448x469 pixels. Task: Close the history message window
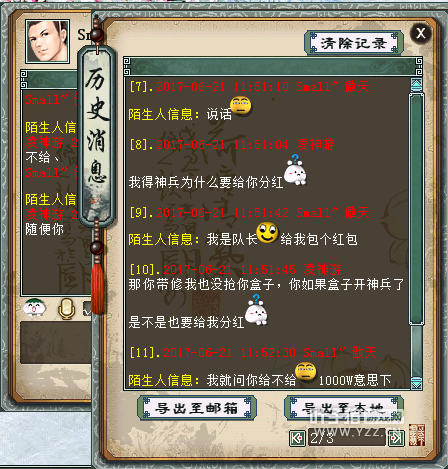(x=421, y=33)
